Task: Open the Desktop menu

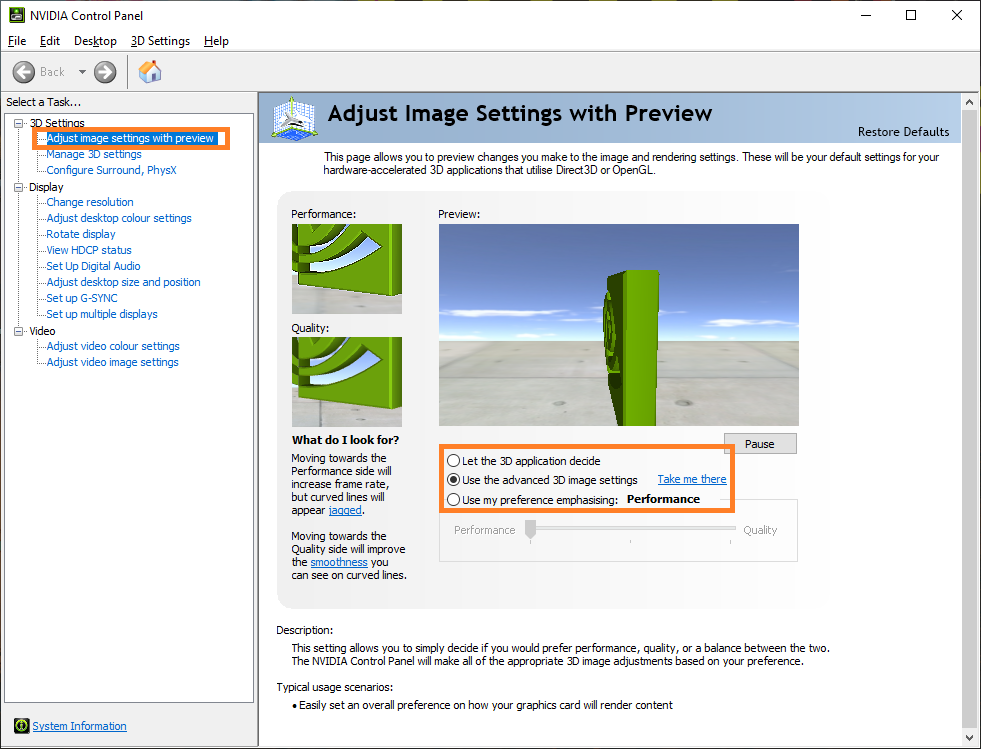Action: tap(95, 41)
